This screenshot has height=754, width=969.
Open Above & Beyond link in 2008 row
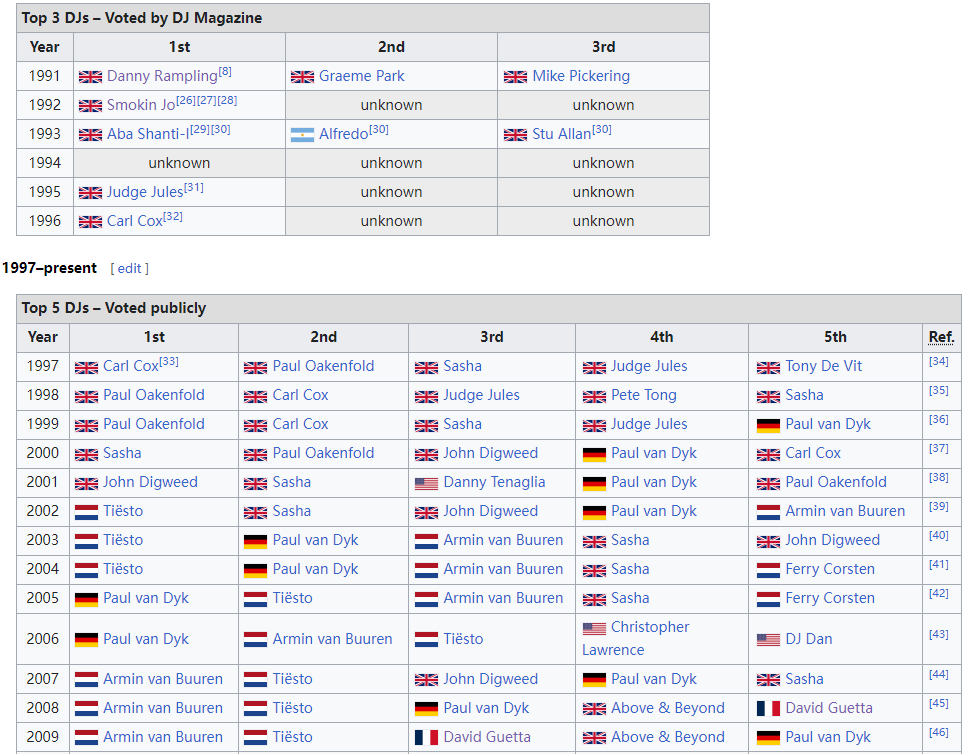[x=667, y=708]
